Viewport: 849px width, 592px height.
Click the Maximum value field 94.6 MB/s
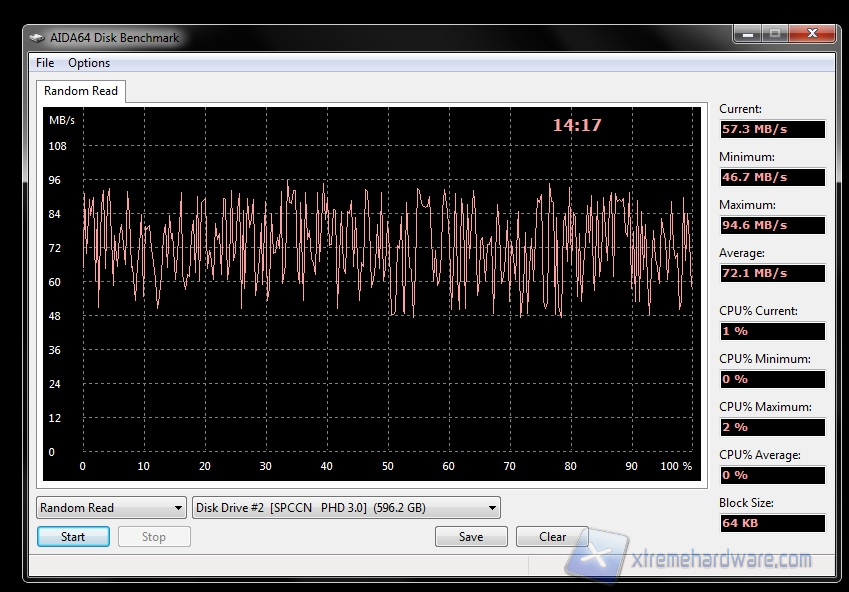point(772,225)
